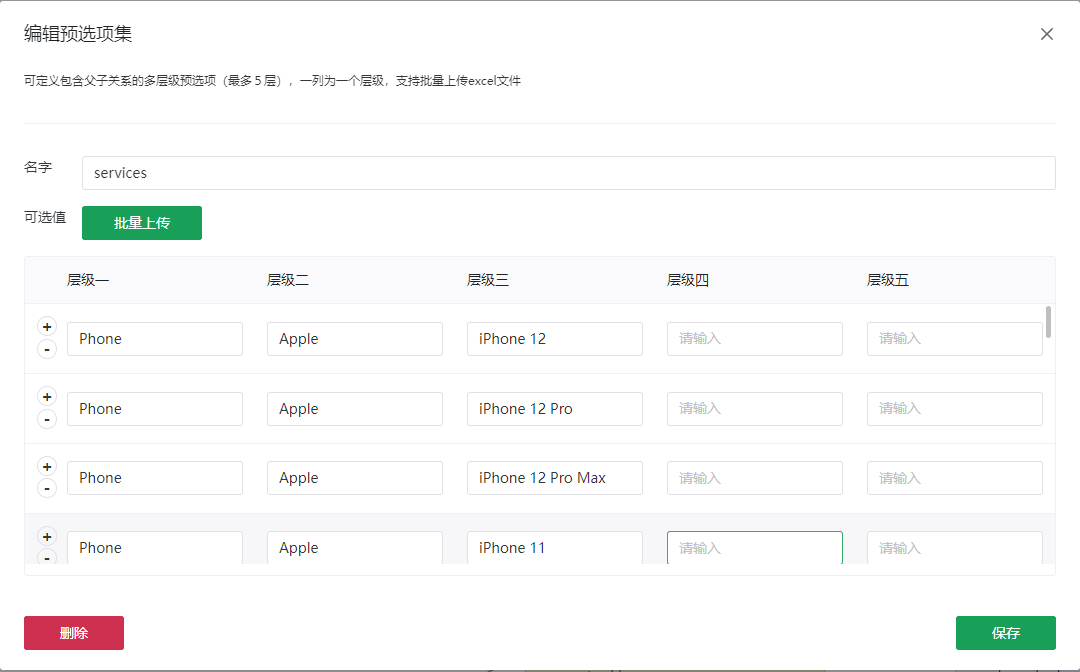Image resolution: width=1080 pixels, height=672 pixels.
Task: Remove the iPhone 12 Pro row
Action: click(x=47, y=419)
